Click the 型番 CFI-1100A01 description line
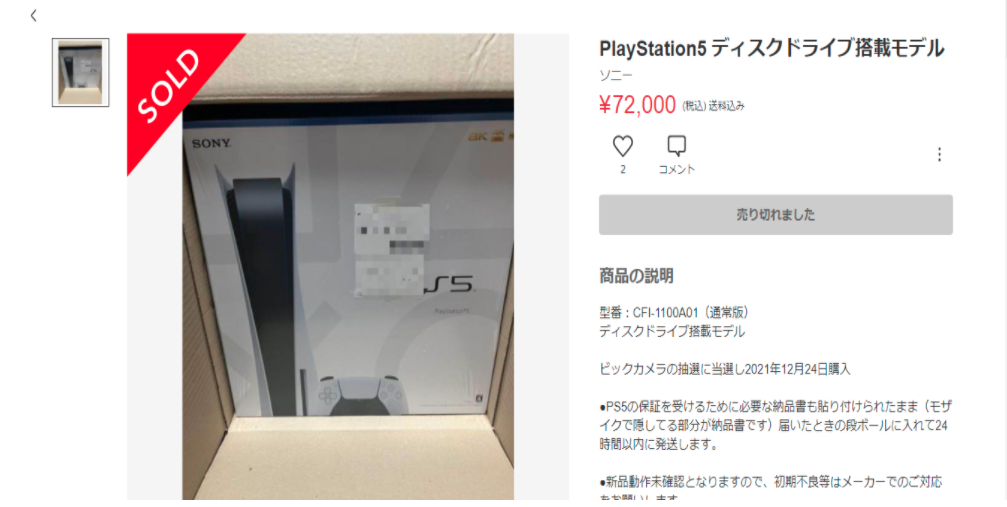Screen dimensions: 1007x507 pyautogui.click(x=674, y=313)
